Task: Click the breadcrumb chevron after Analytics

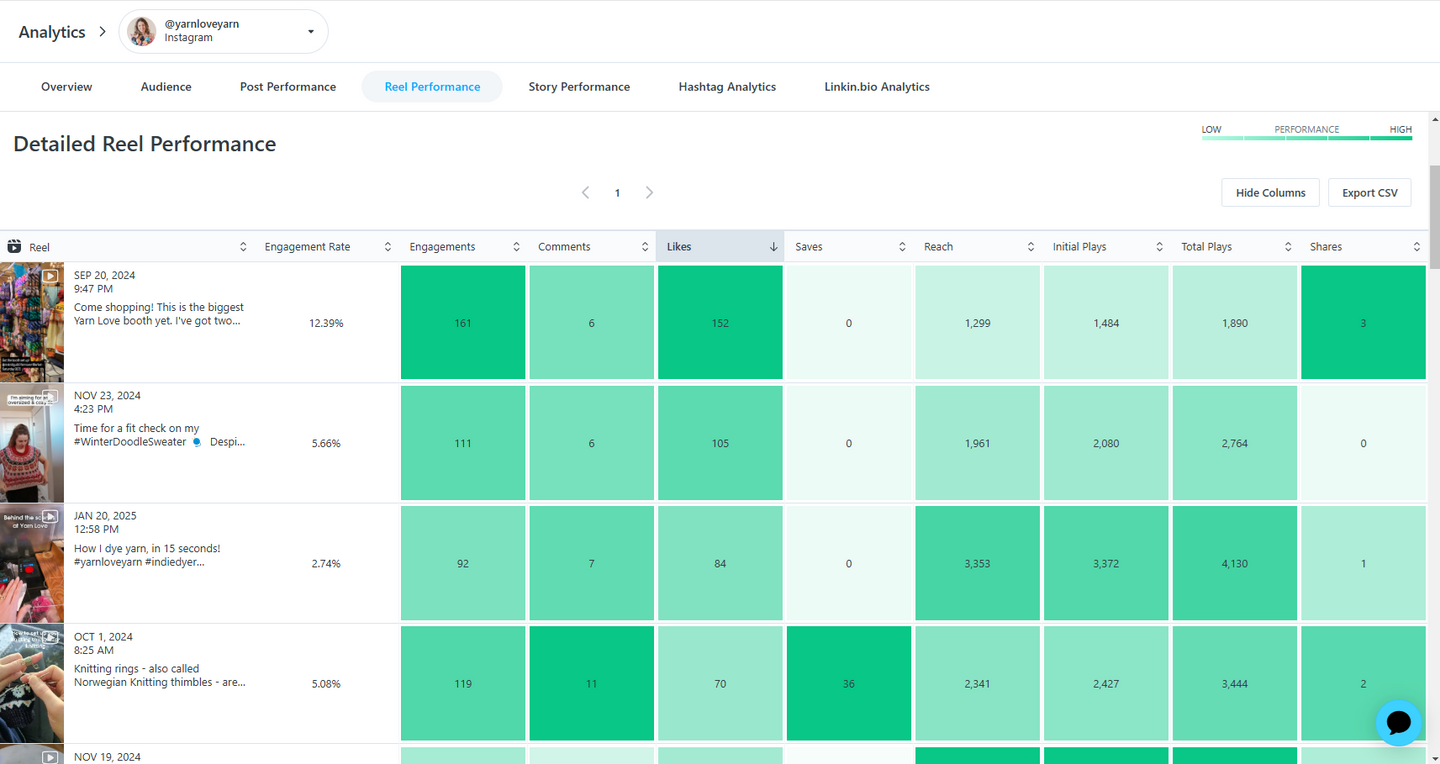Action: pos(102,32)
